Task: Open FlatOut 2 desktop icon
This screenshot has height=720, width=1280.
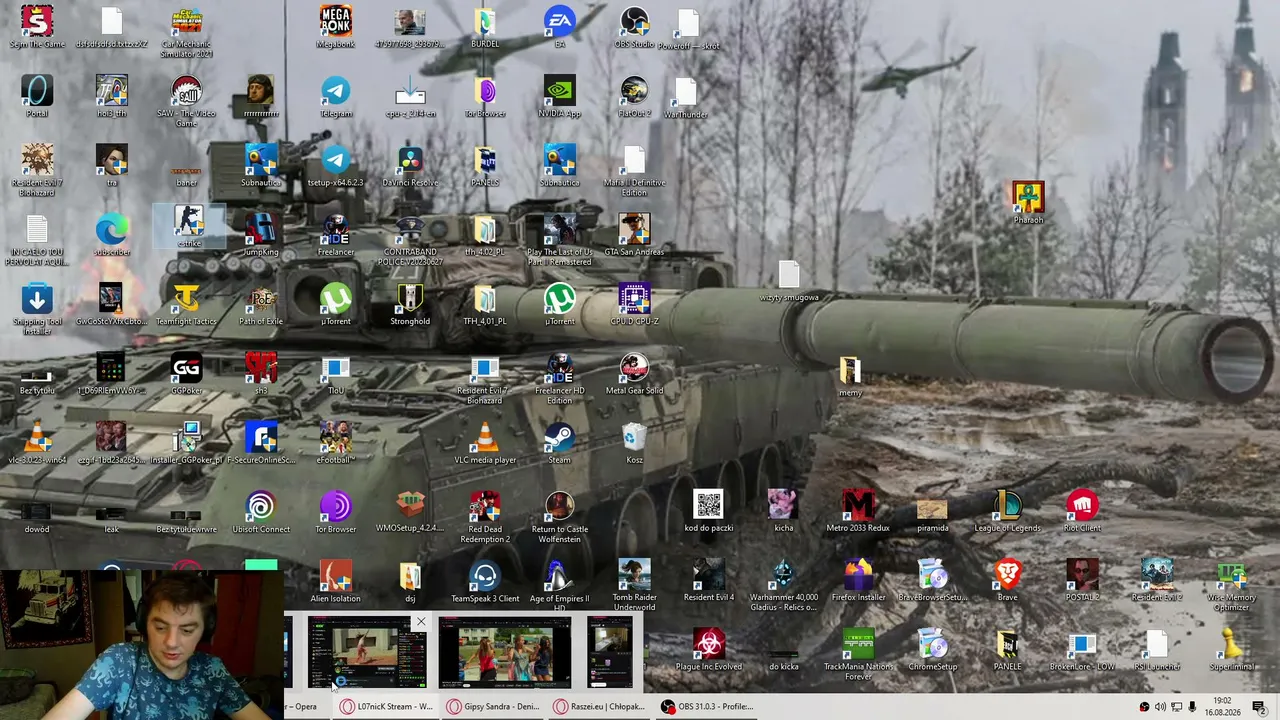Action: 634,96
